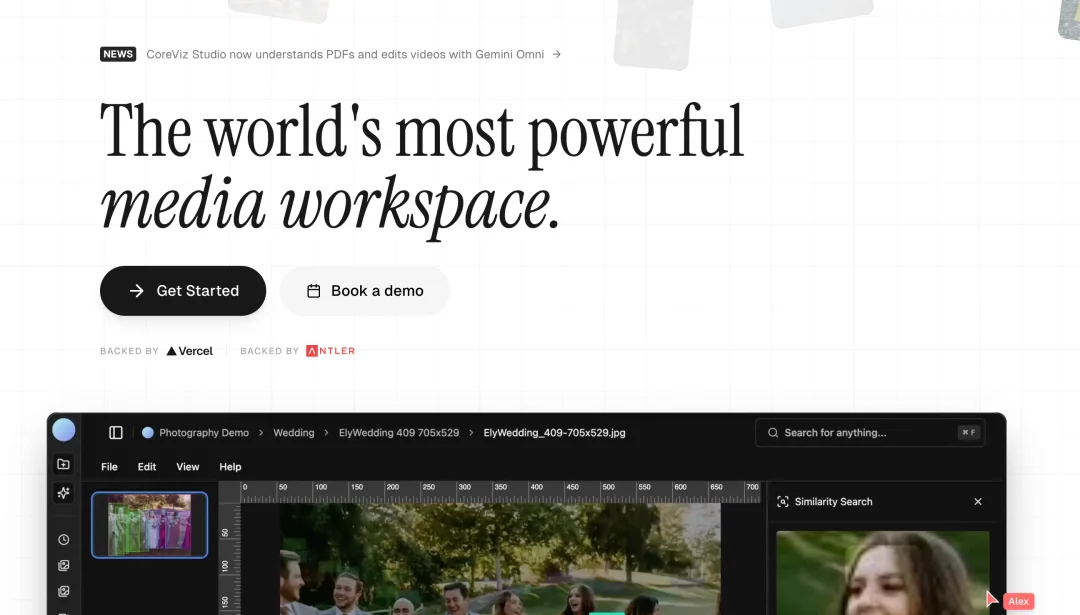
Task: Click the horizontal ruler at 300 mark
Action: (x=465, y=488)
